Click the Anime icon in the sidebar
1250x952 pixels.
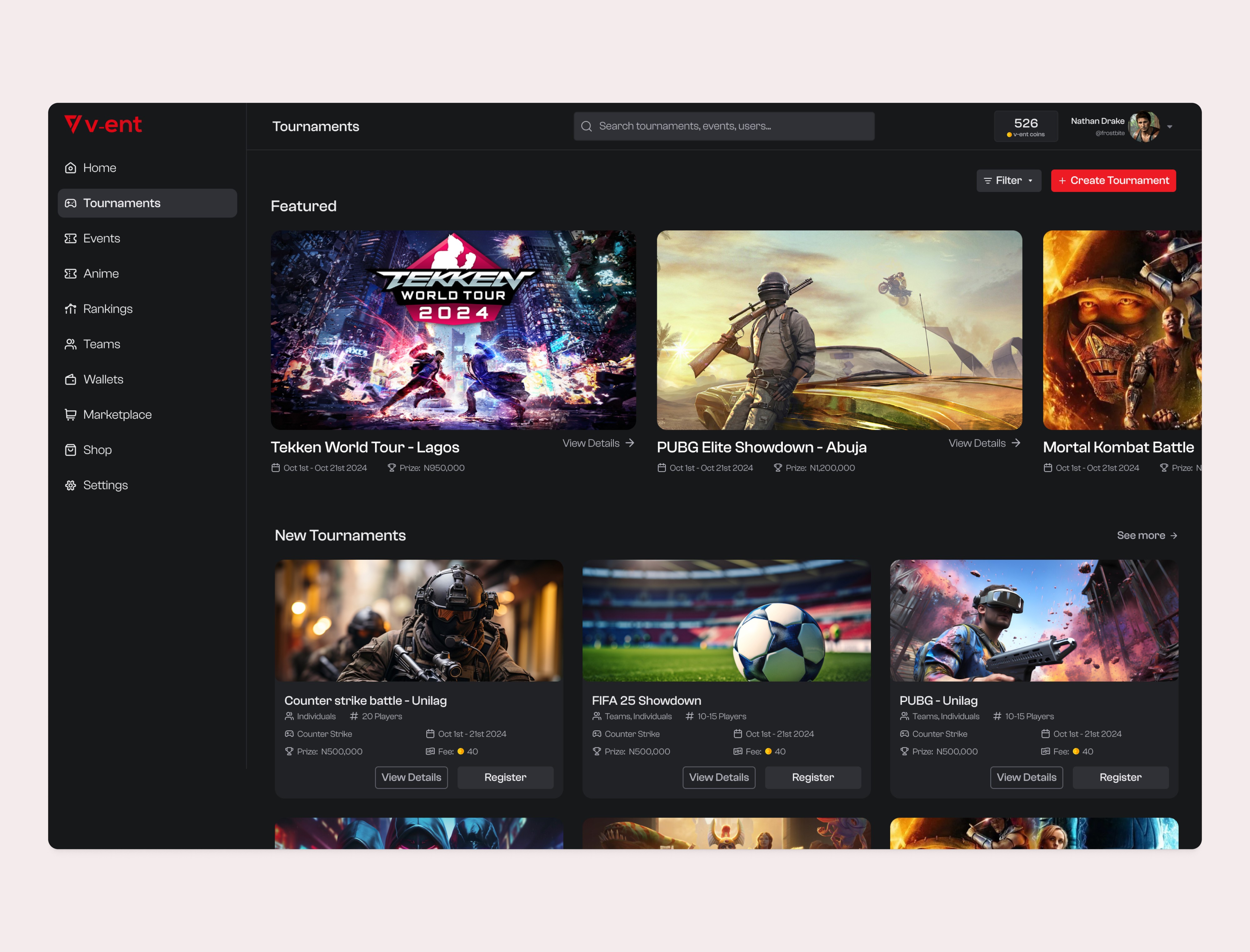(70, 273)
